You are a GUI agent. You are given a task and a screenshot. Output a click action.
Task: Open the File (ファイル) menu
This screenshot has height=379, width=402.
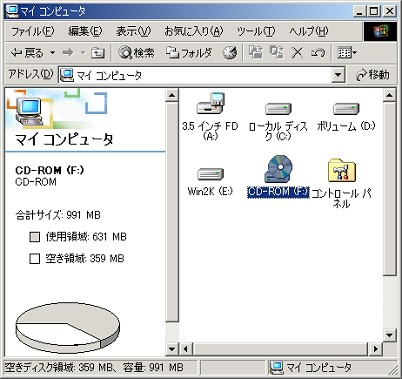32,31
